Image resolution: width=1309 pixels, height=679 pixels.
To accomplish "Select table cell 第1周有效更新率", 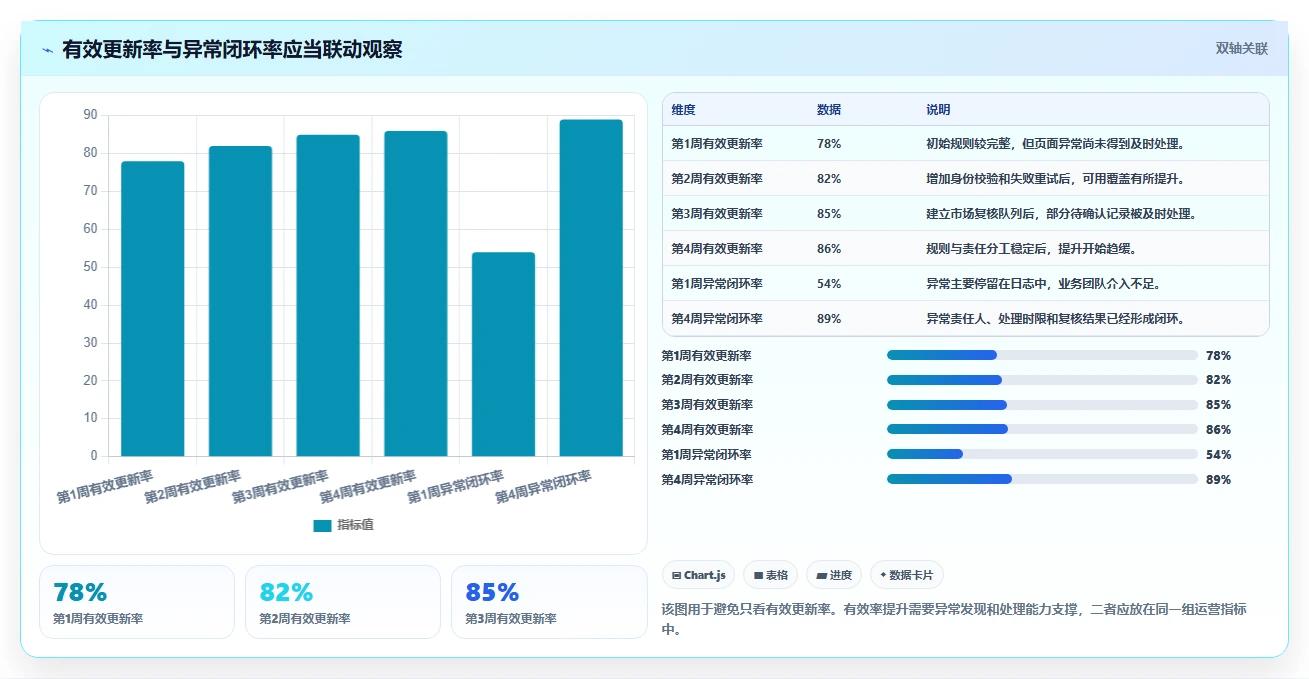I will pos(717,144).
